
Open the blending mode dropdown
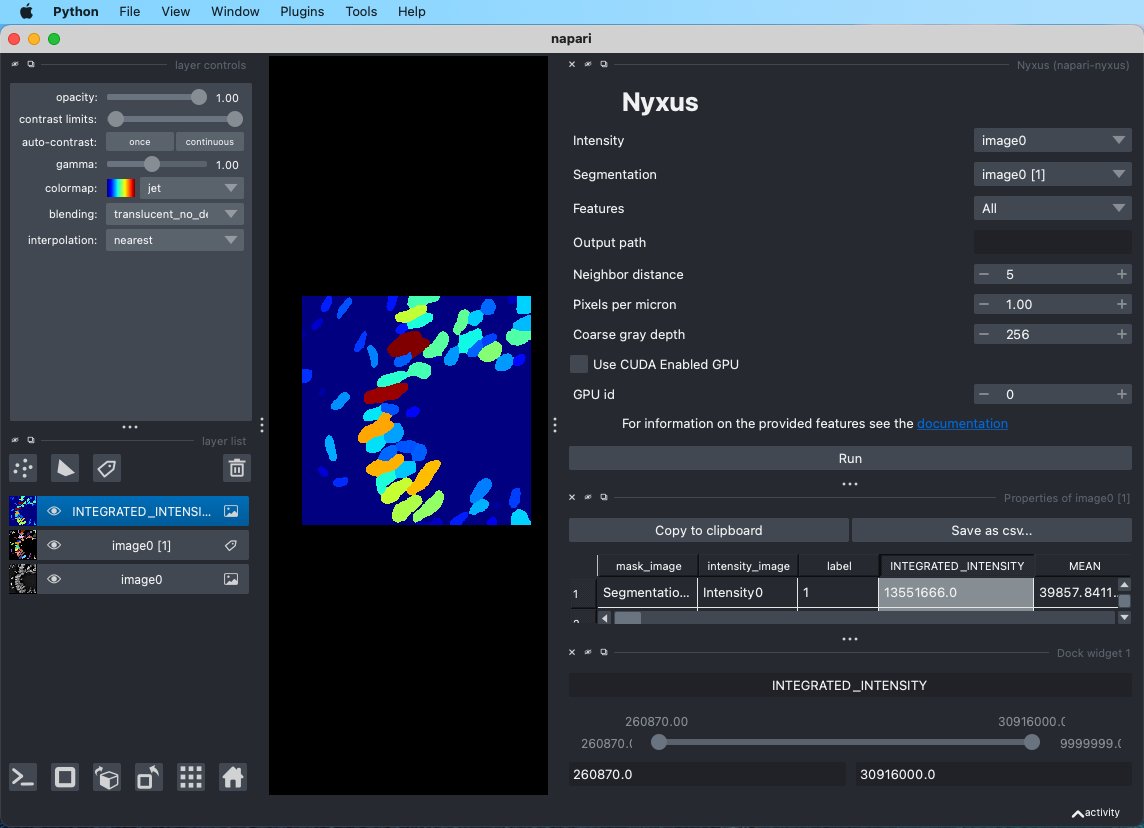[174, 214]
